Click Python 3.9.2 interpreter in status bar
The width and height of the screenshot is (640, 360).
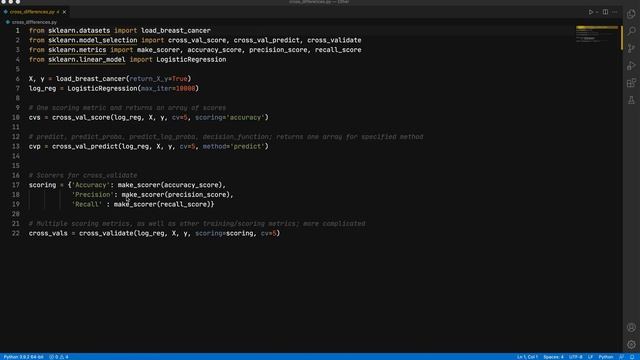(x=24, y=357)
